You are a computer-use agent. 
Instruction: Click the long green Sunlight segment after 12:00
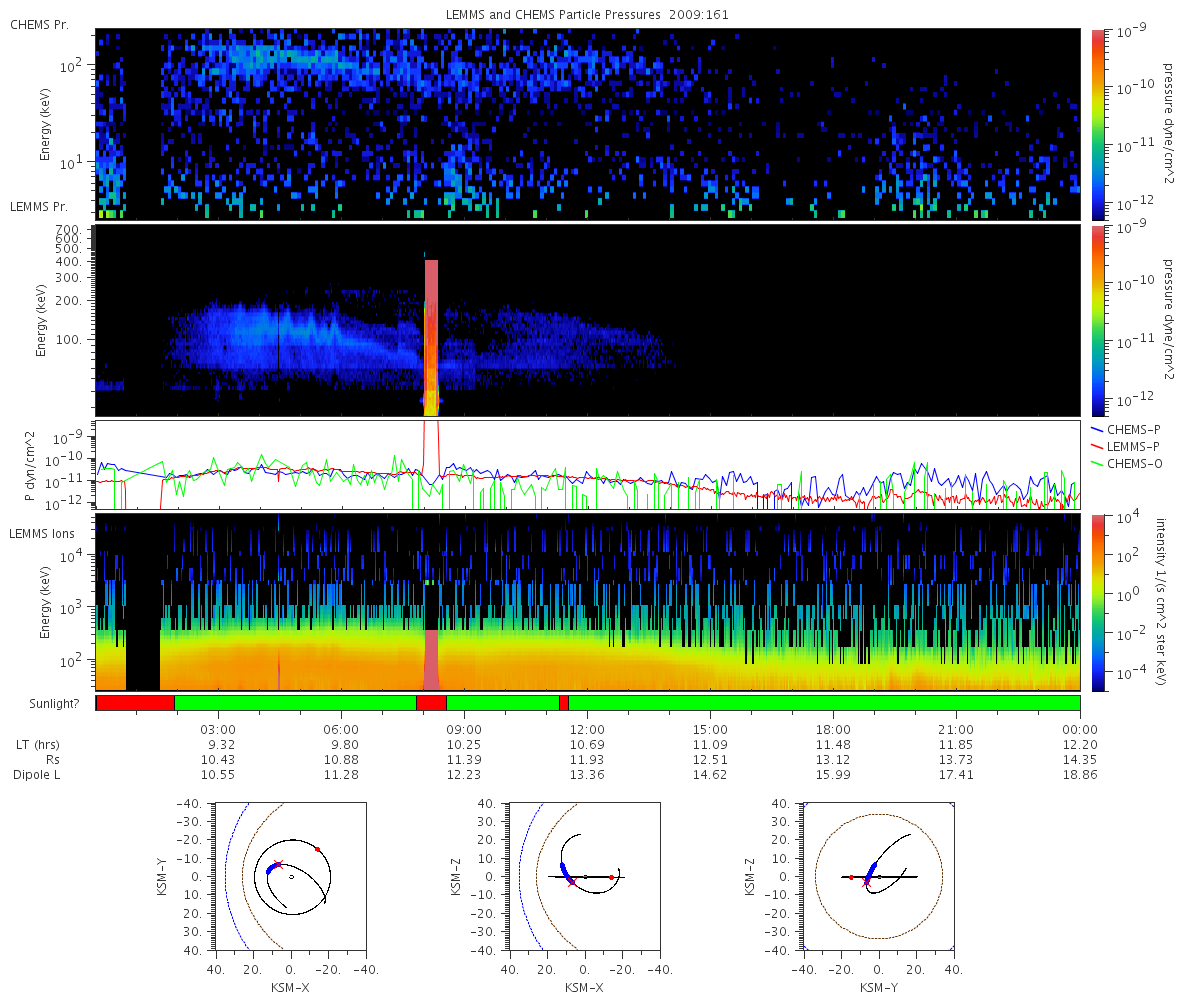(824, 703)
